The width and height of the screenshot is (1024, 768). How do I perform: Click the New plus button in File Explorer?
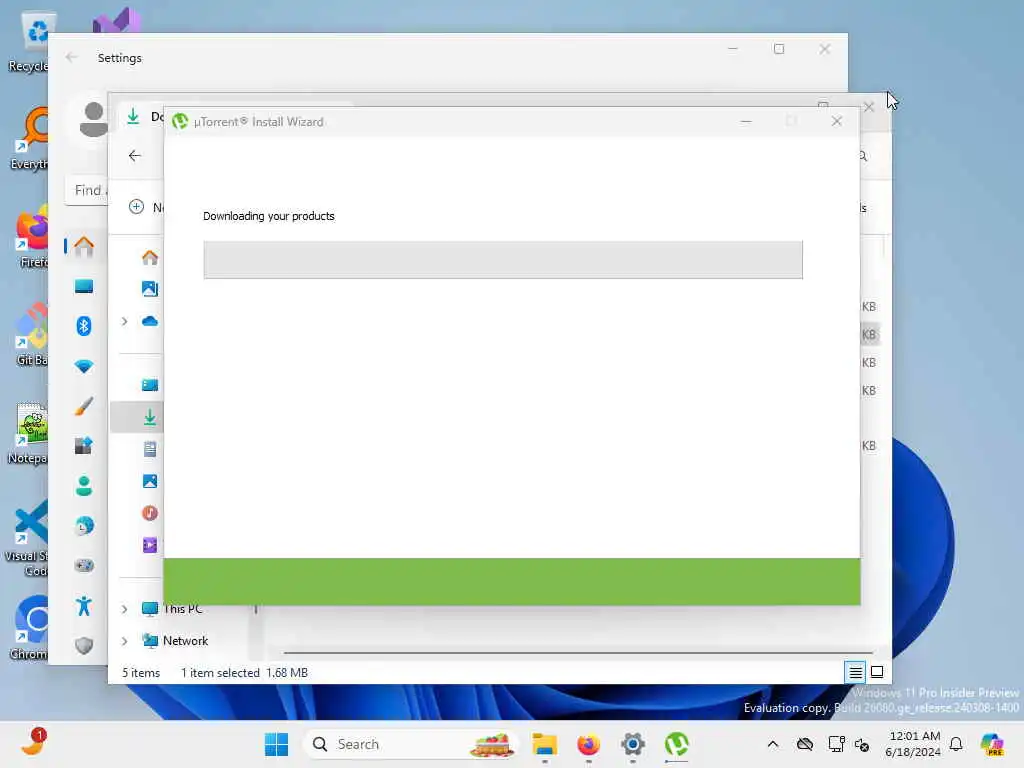tap(136, 207)
